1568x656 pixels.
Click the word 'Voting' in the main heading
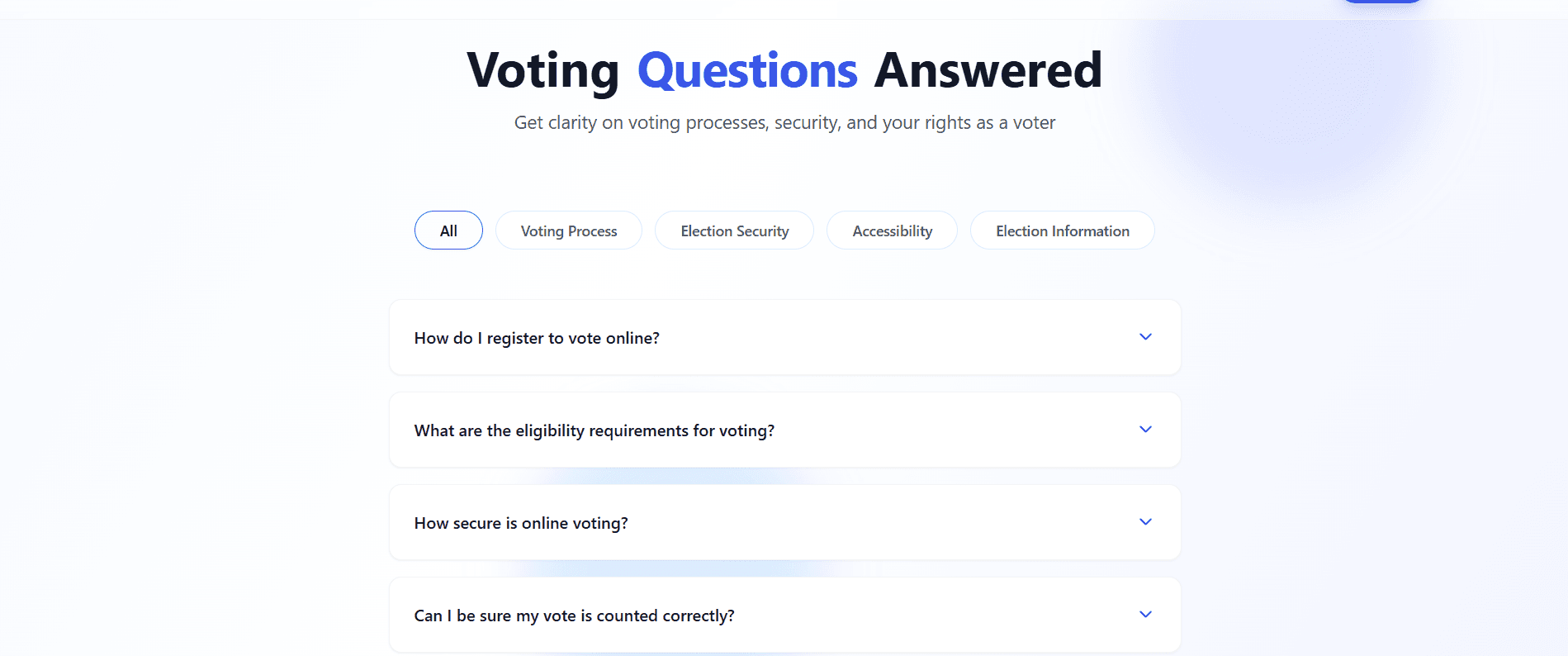tap(542, 70)
